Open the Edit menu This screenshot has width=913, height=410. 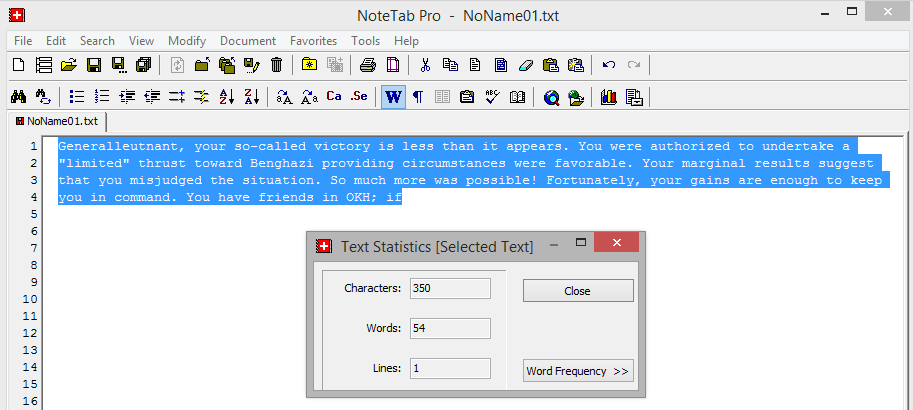(x=56, y=41)
